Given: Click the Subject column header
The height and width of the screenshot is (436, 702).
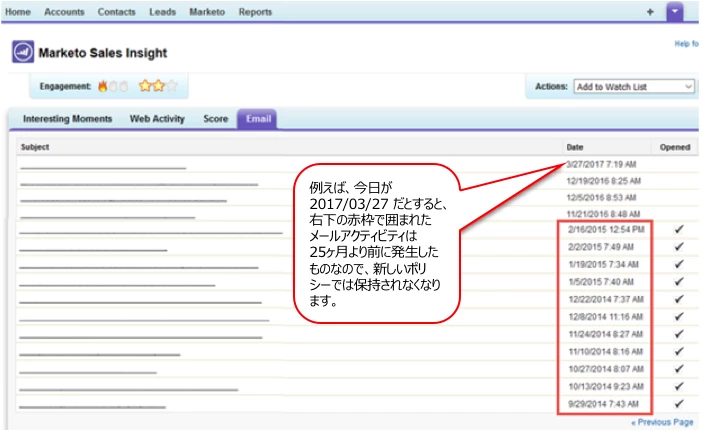Looking at the screenshot, I should (35, 147).
